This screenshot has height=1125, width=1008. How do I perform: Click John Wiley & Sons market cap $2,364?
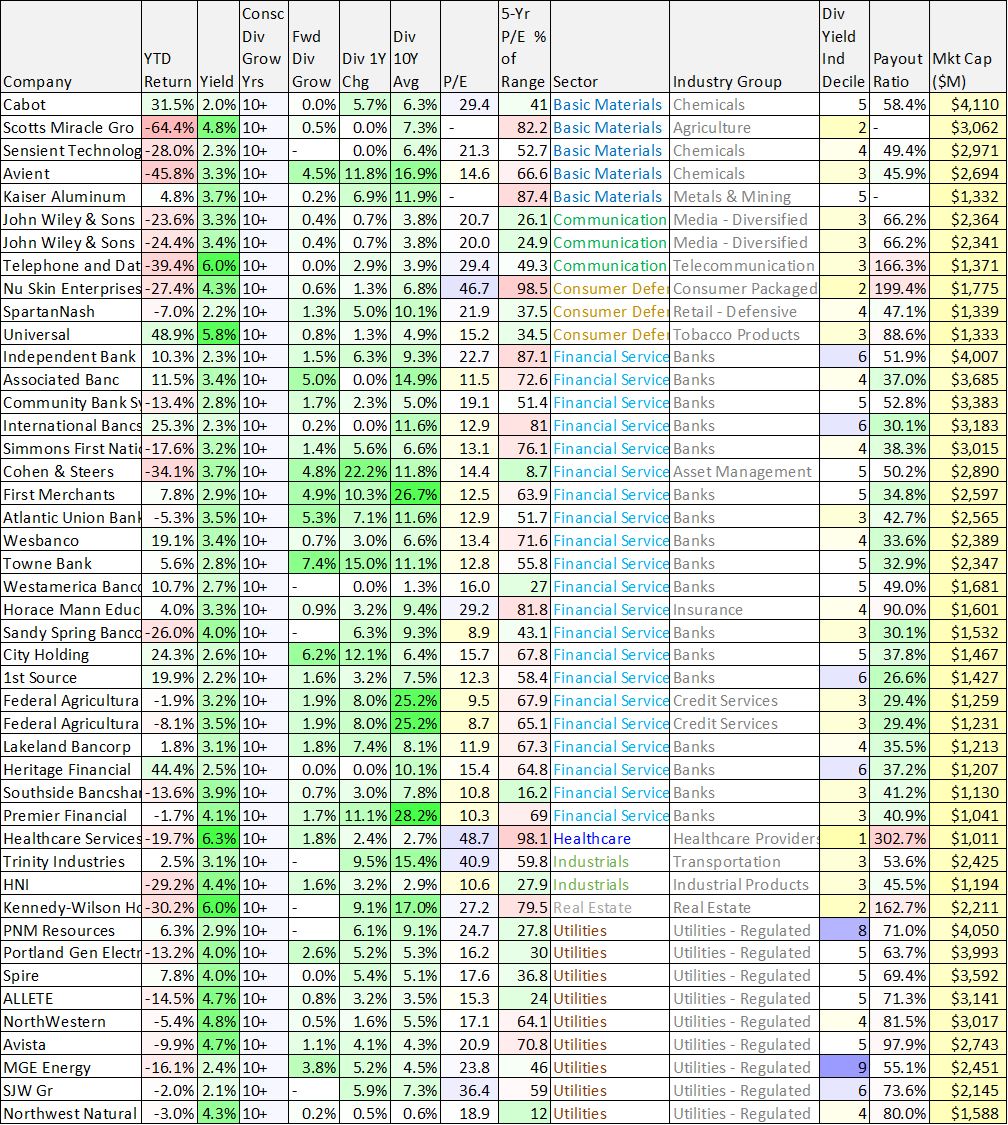click(x=968, y=220)
